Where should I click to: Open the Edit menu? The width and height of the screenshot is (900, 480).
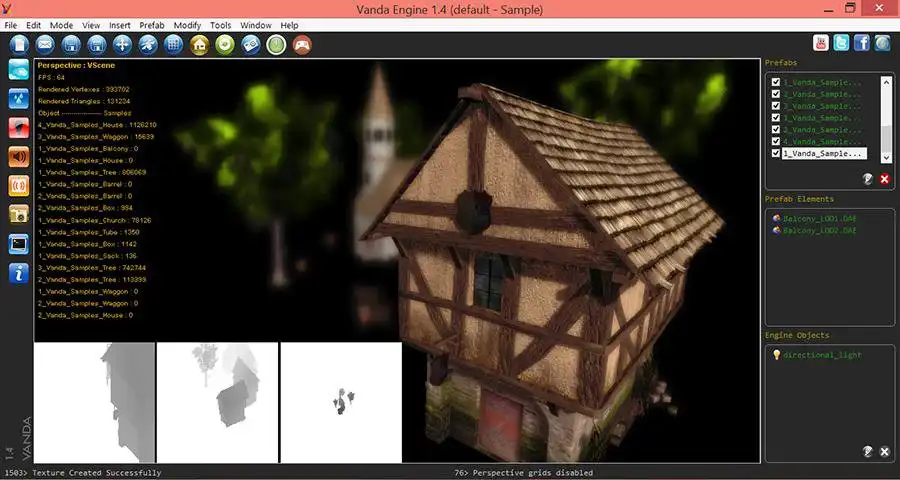pyautogui.click(x=33, y=25)
